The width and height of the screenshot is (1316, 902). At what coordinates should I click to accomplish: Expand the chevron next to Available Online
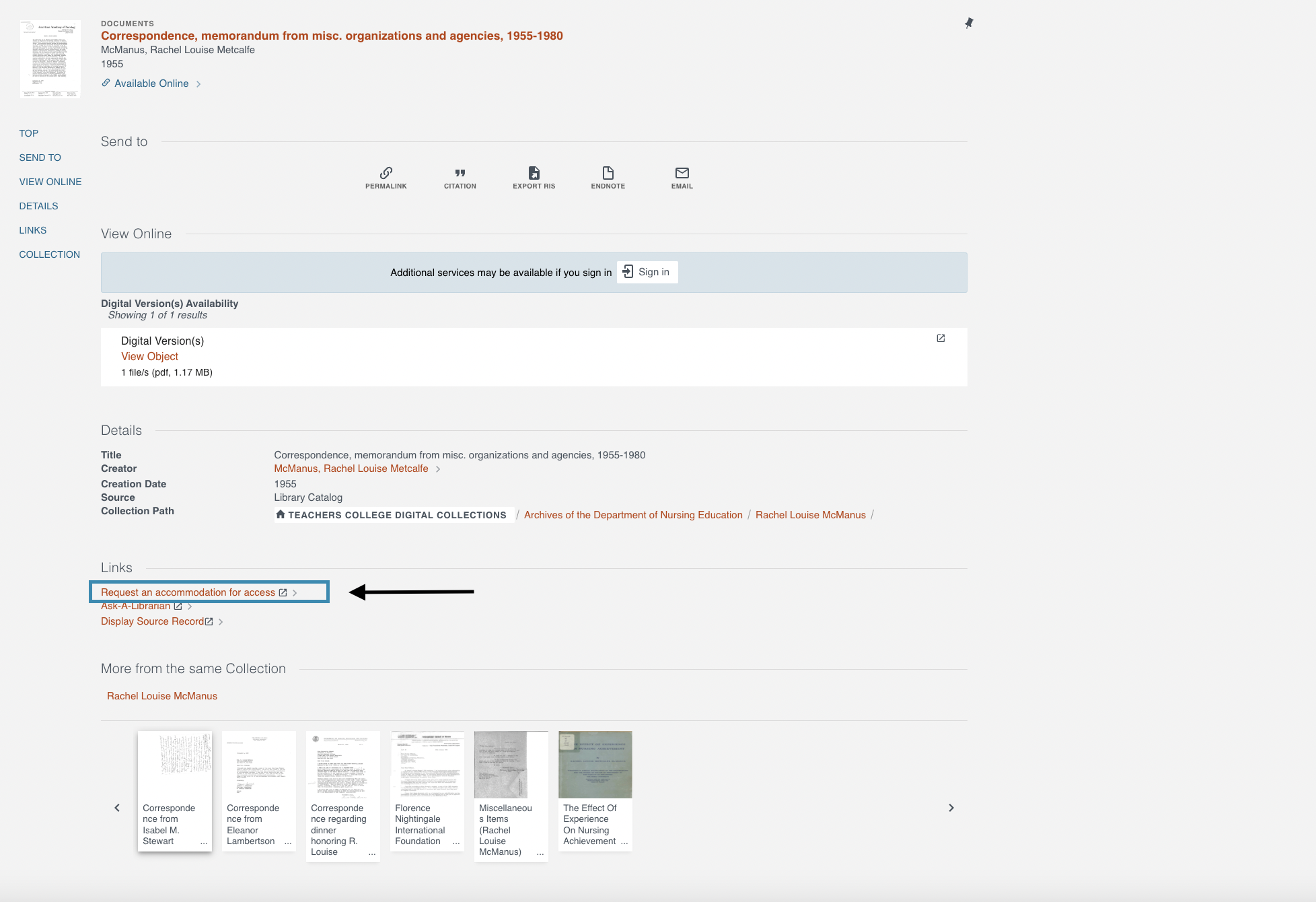pyautogui.click(x=199, y=83)
